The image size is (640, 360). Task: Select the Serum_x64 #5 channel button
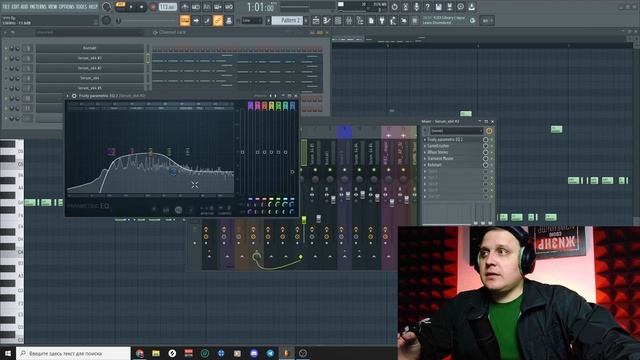[90, 88]
